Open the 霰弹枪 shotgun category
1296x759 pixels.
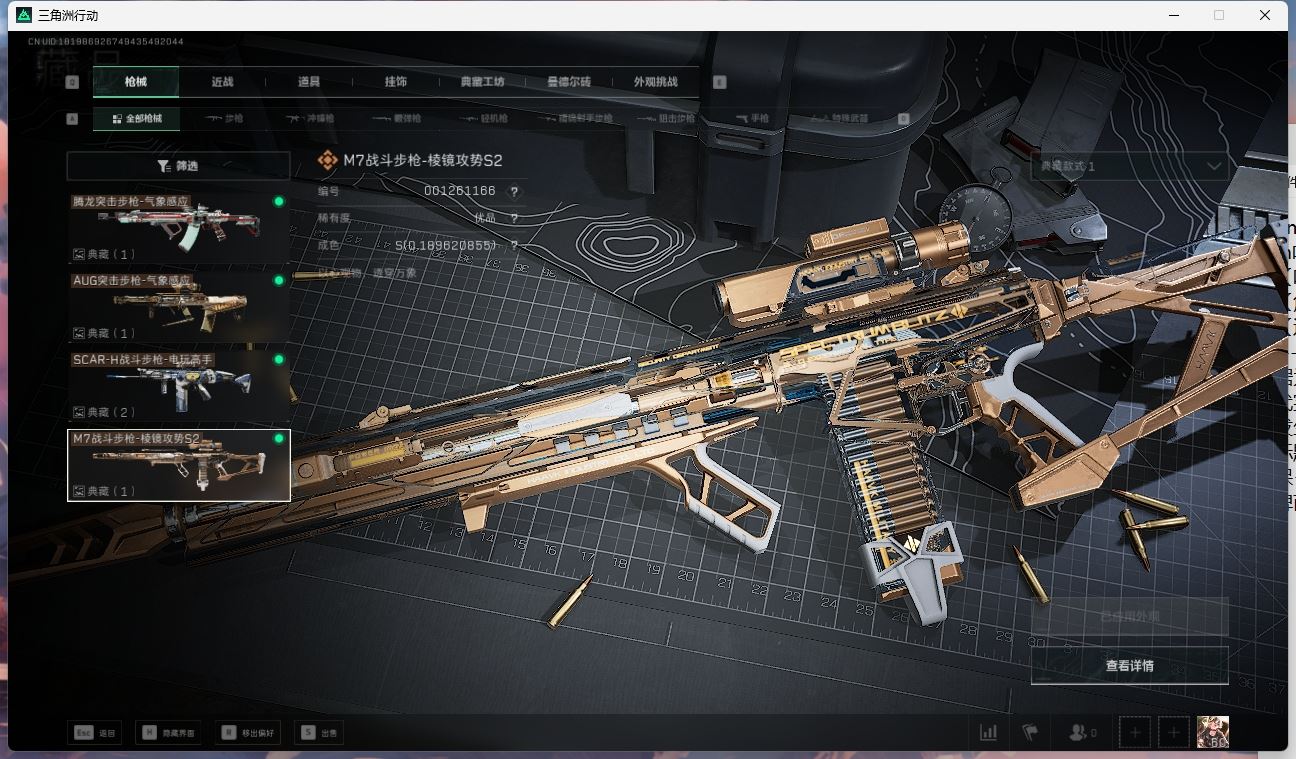click(382, 117)
